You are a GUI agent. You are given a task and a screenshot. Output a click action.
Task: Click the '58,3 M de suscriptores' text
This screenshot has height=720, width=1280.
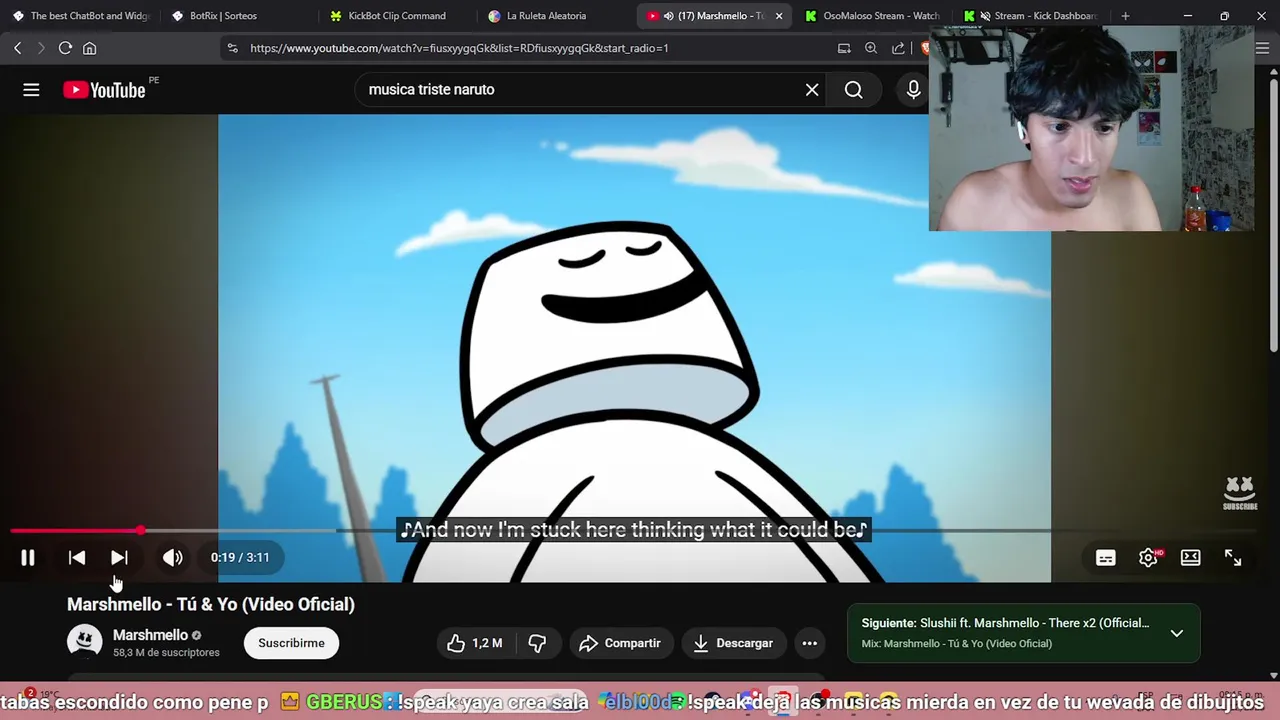(166, 653)
